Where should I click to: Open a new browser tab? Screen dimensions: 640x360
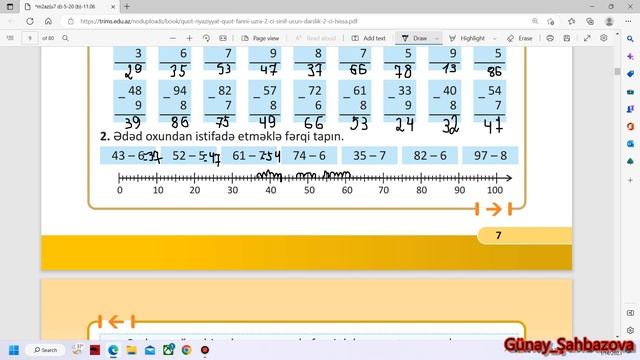[127, 7]
